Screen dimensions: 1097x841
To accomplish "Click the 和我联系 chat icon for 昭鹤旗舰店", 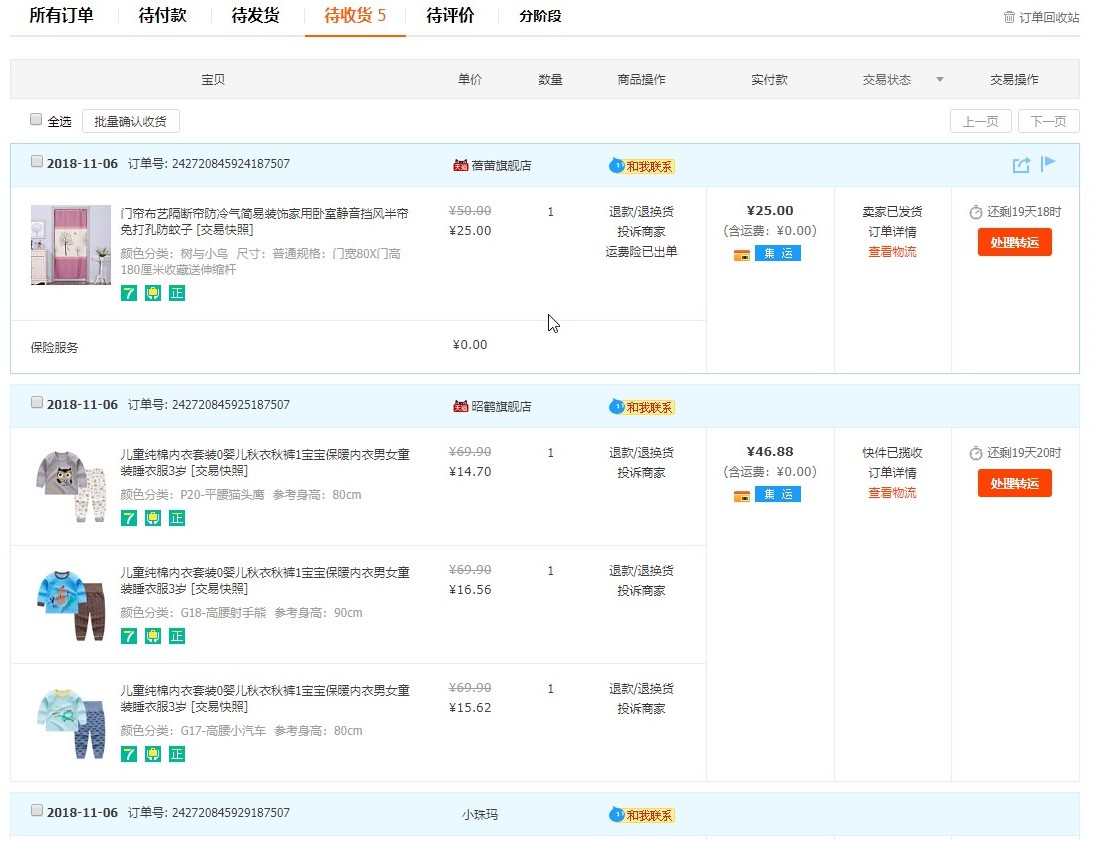I will [642, 407].
